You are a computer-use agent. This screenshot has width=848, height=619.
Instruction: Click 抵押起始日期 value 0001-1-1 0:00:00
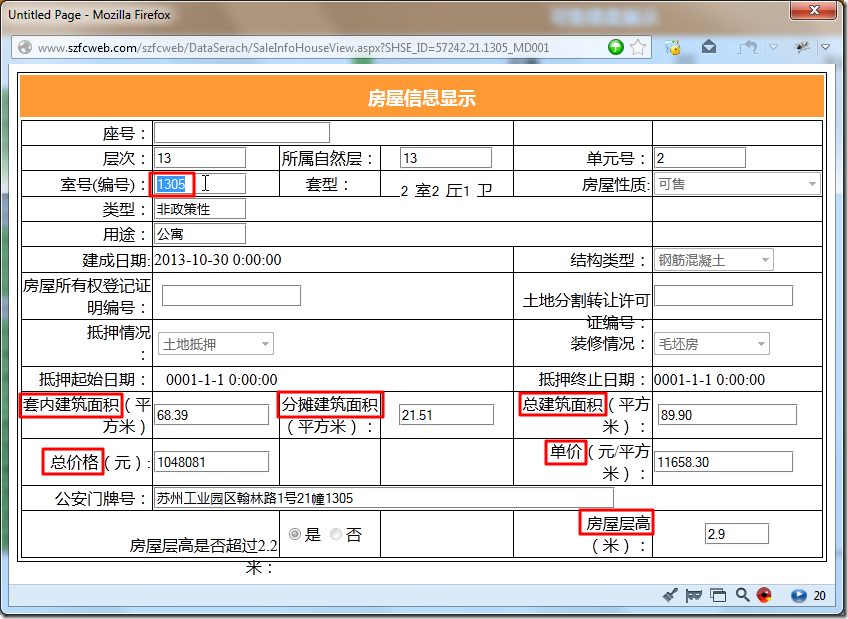pos(222,380)
